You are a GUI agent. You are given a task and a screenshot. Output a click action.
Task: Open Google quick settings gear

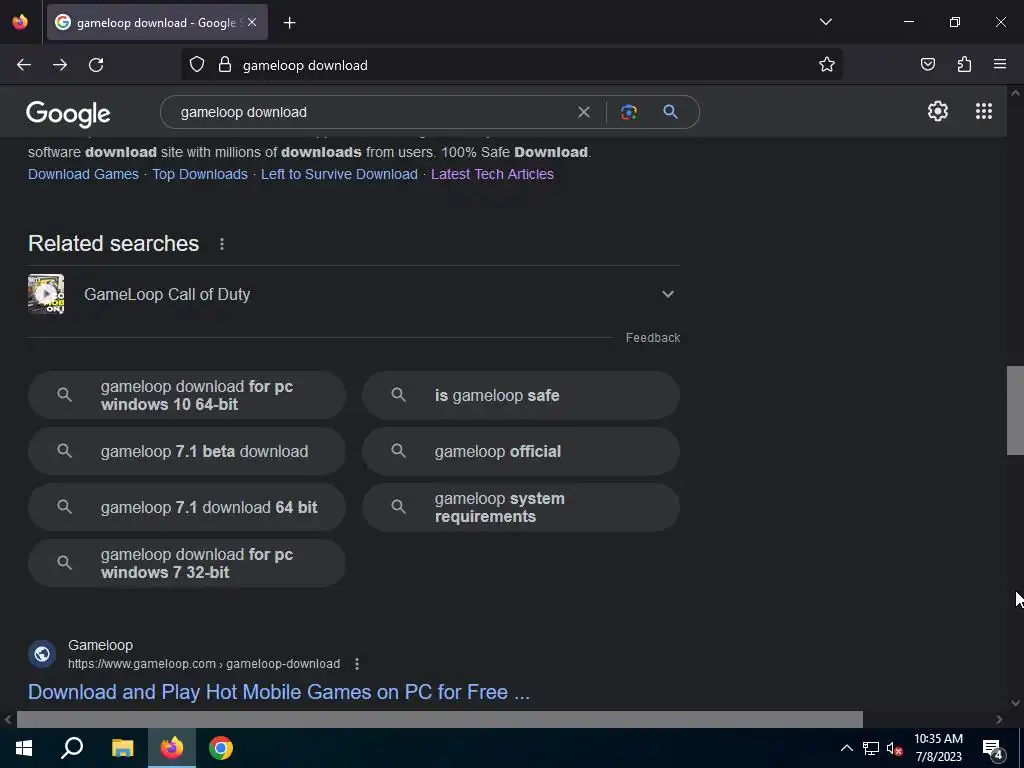click(938, 111)
